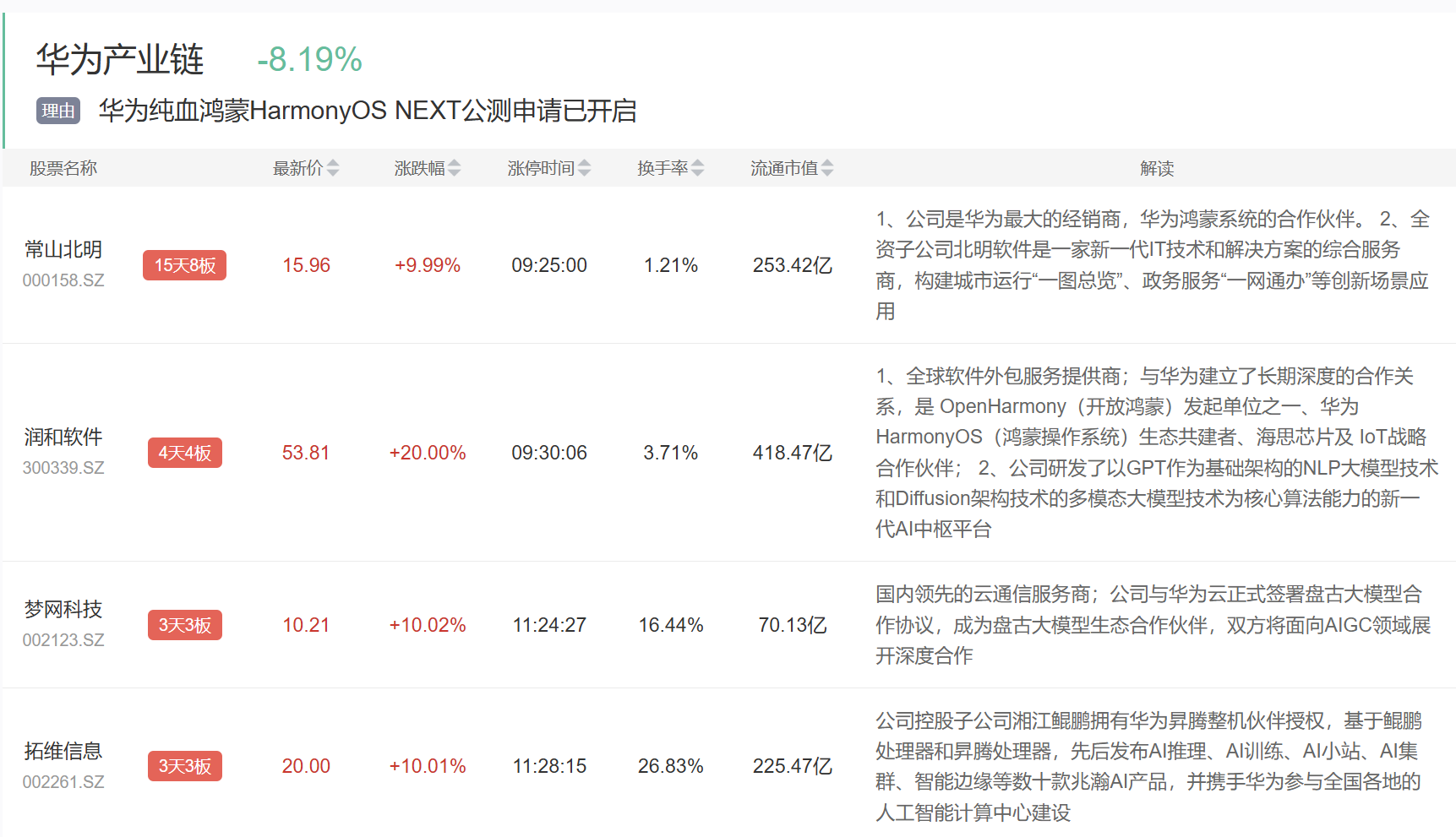Click limit-up time 11:28:15

point(549,766)
